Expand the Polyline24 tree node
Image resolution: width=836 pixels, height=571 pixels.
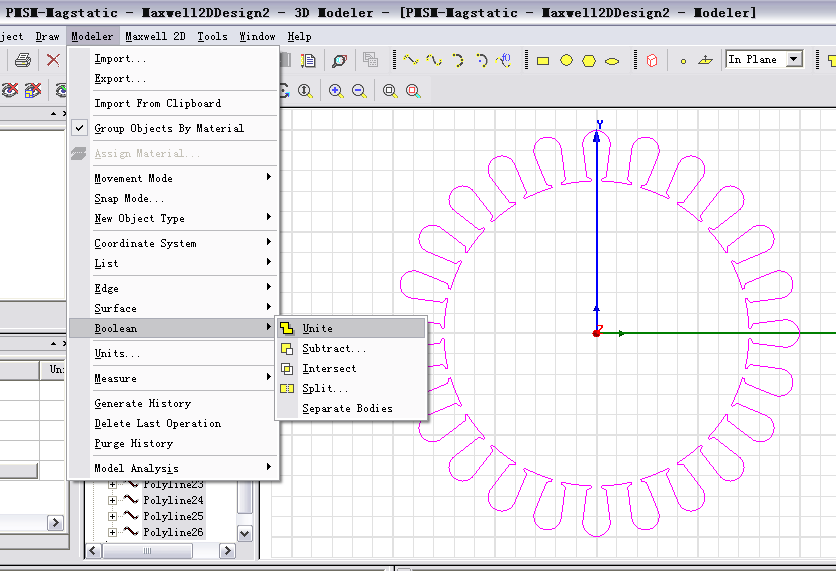112,500
